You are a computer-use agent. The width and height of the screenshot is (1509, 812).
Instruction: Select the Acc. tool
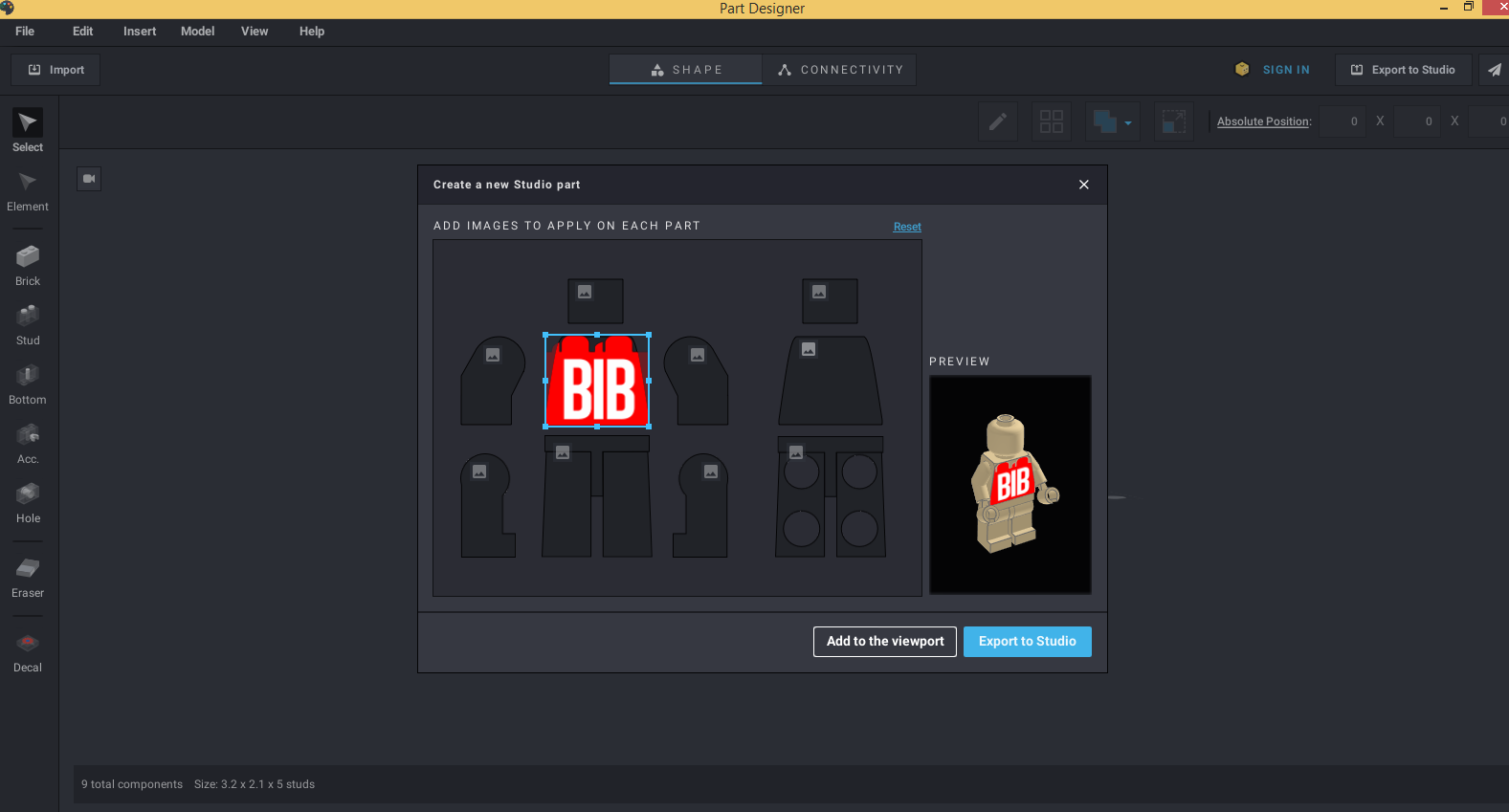(x=28, y=444)
